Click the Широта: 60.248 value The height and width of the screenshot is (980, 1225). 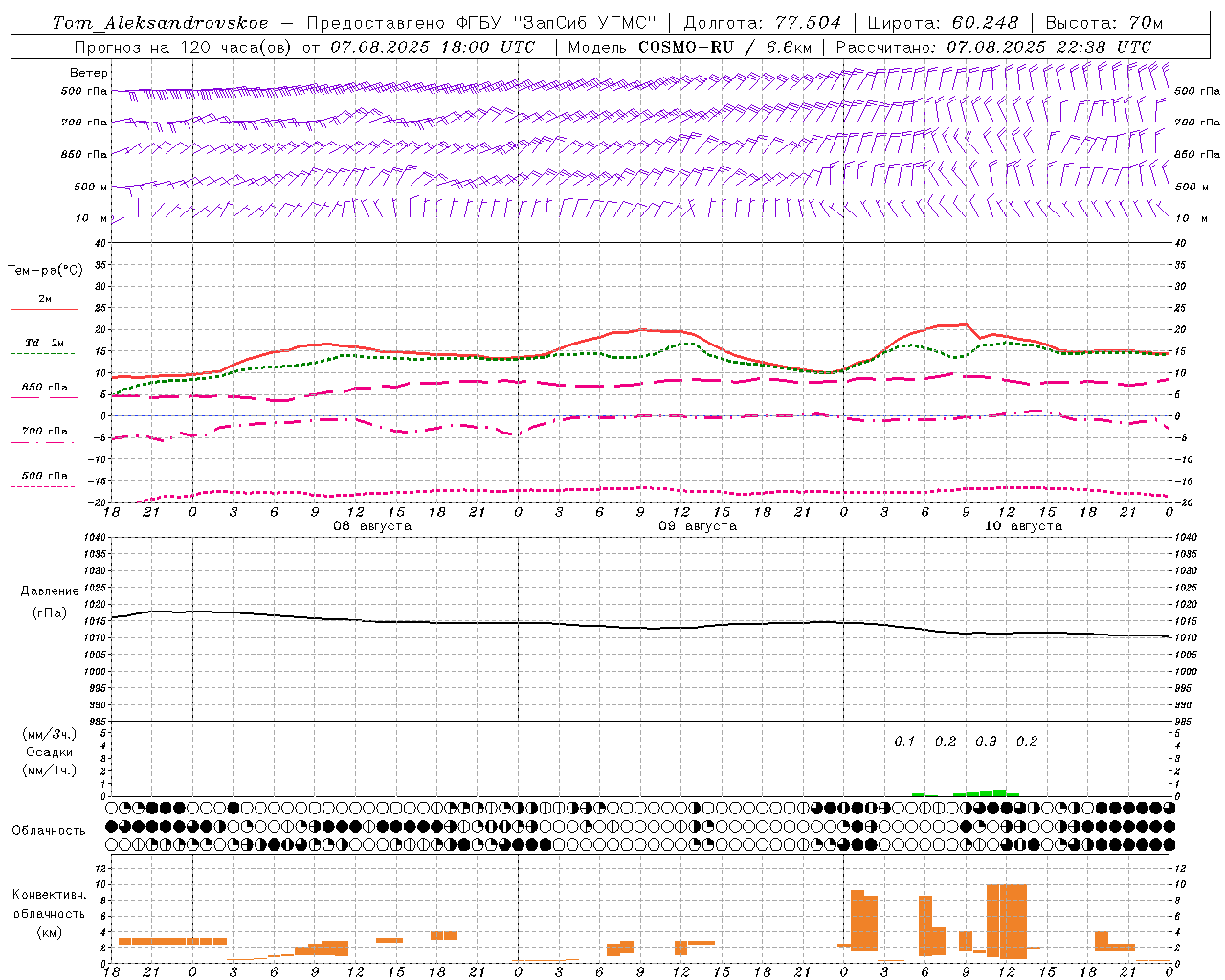point(943,23)
